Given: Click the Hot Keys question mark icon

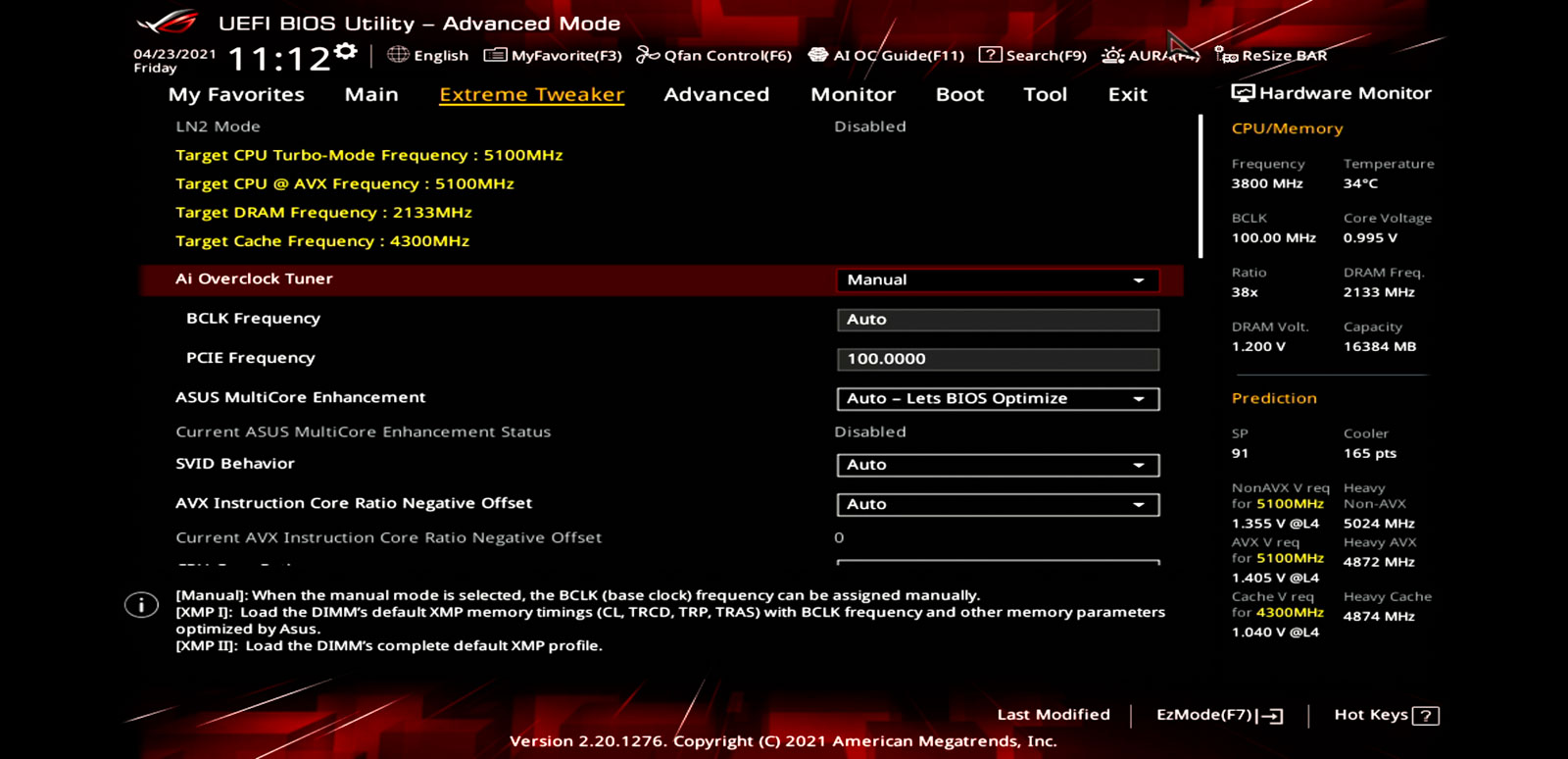Looking at the screenshot, I should tap(1427, 716).
